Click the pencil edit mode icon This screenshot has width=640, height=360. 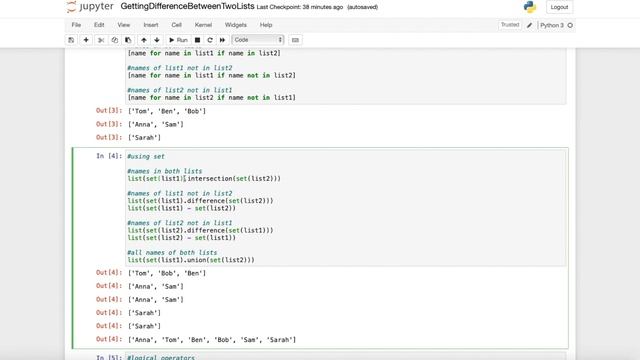529,25
